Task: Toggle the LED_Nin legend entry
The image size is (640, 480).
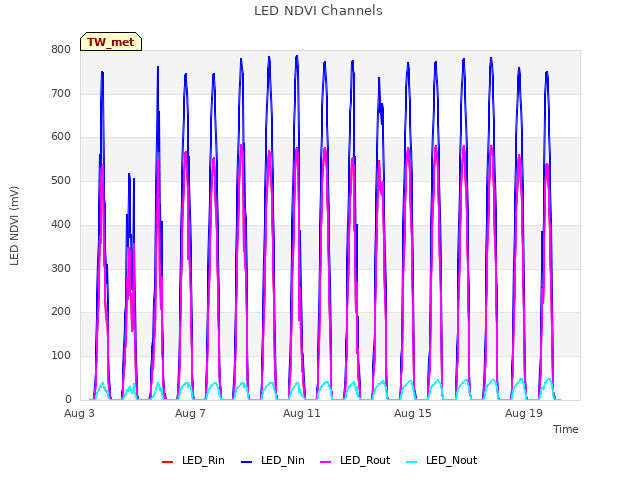Action: coord(273,460)
